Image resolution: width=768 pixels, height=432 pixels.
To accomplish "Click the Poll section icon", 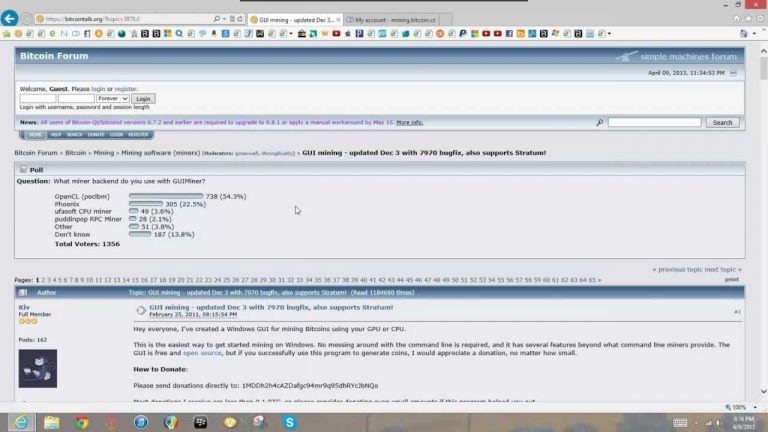I will [x=23, y=169].
